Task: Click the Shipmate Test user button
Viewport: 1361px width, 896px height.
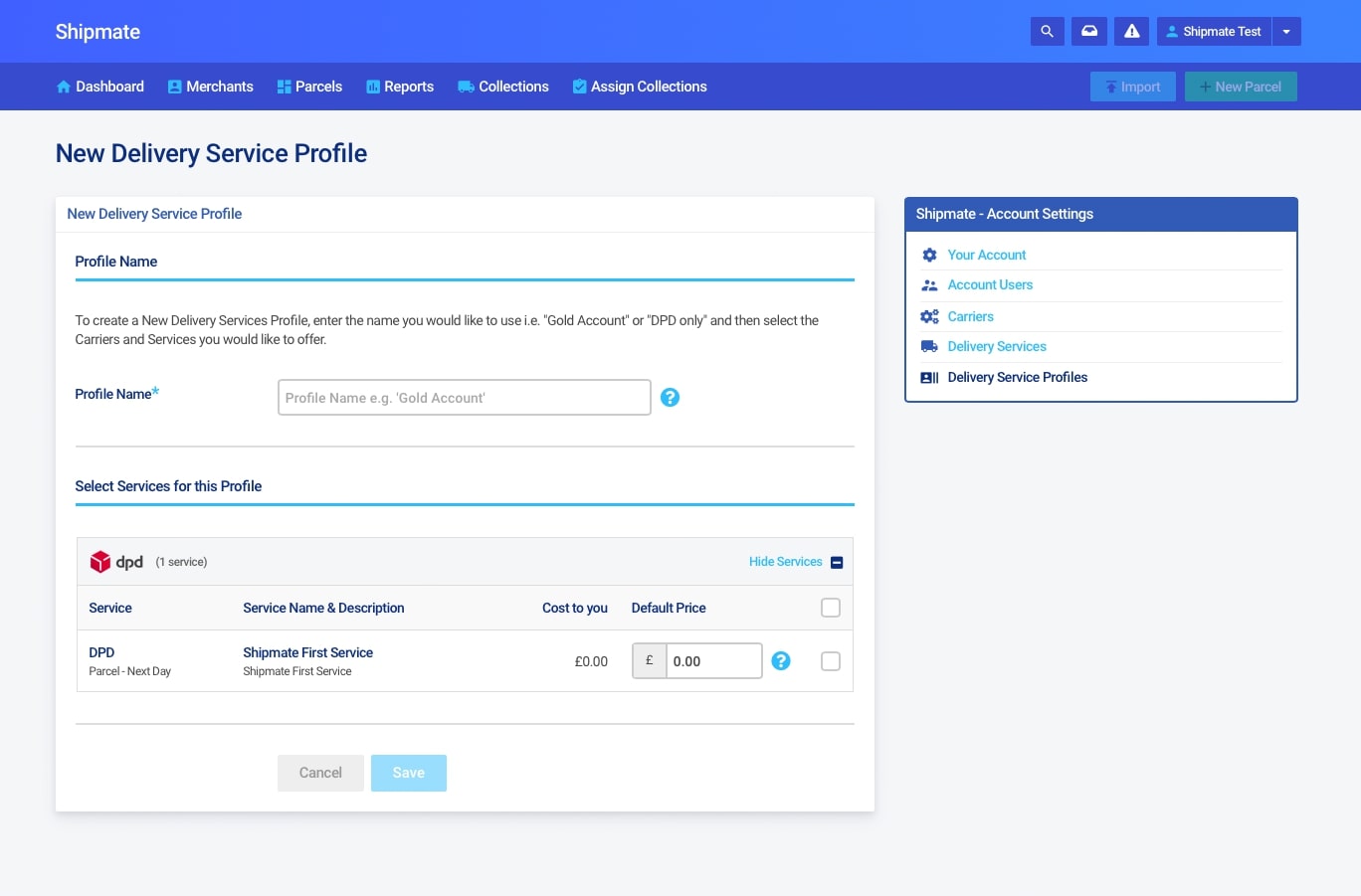Action: [x=1214, y=32]
